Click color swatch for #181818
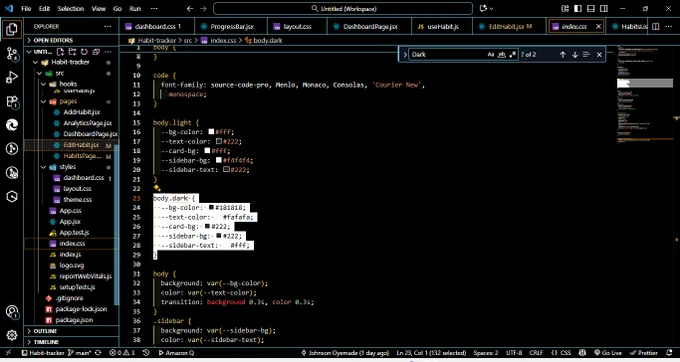Screen dimensions: 680x362 point(211,208)
